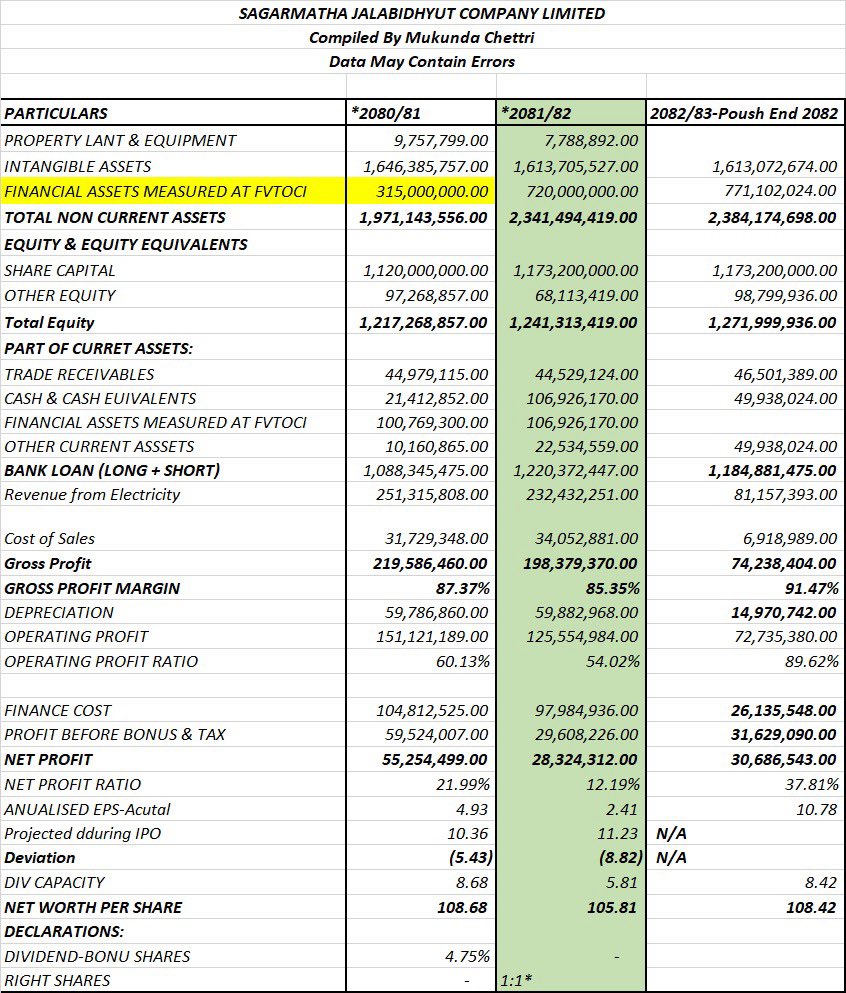Viewport: 846px width, 993px height.
Task: Select RIGHT SHARES value 1:1*
Action: pos(516,980)
